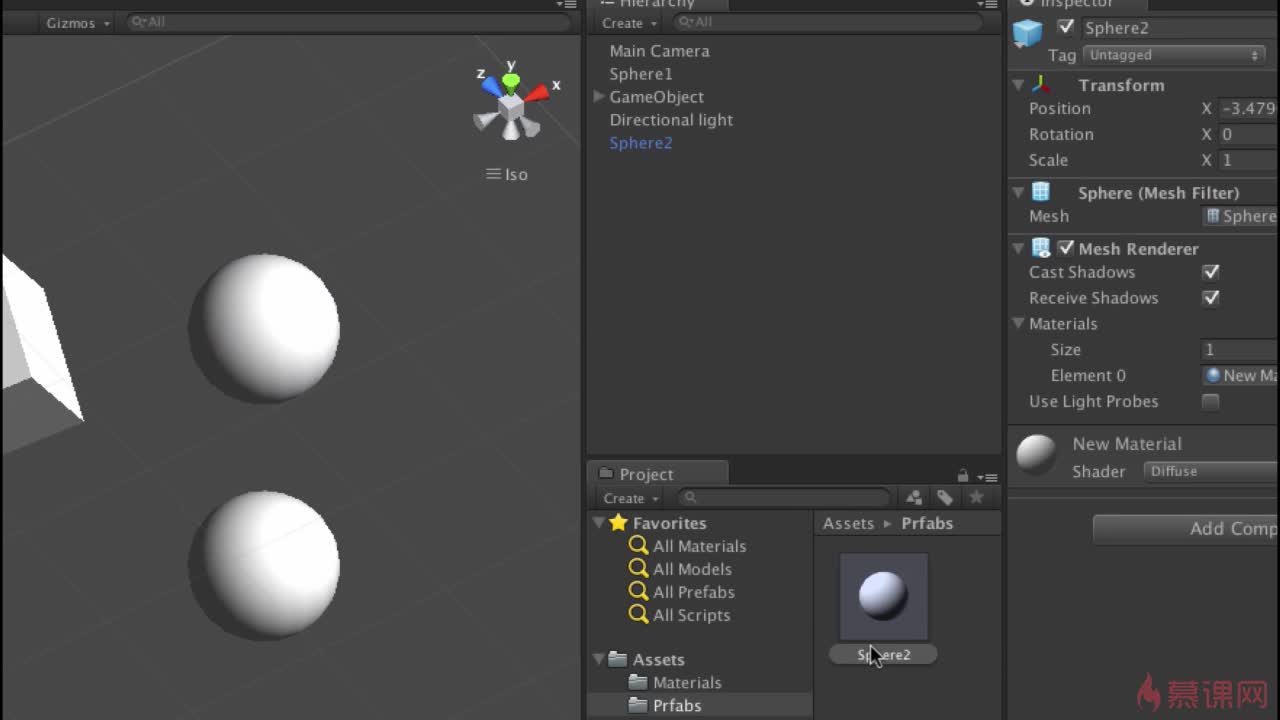Focus the Scene view search field
Image resolution: width=1280 pixels, height=720 pixels.
348,22
